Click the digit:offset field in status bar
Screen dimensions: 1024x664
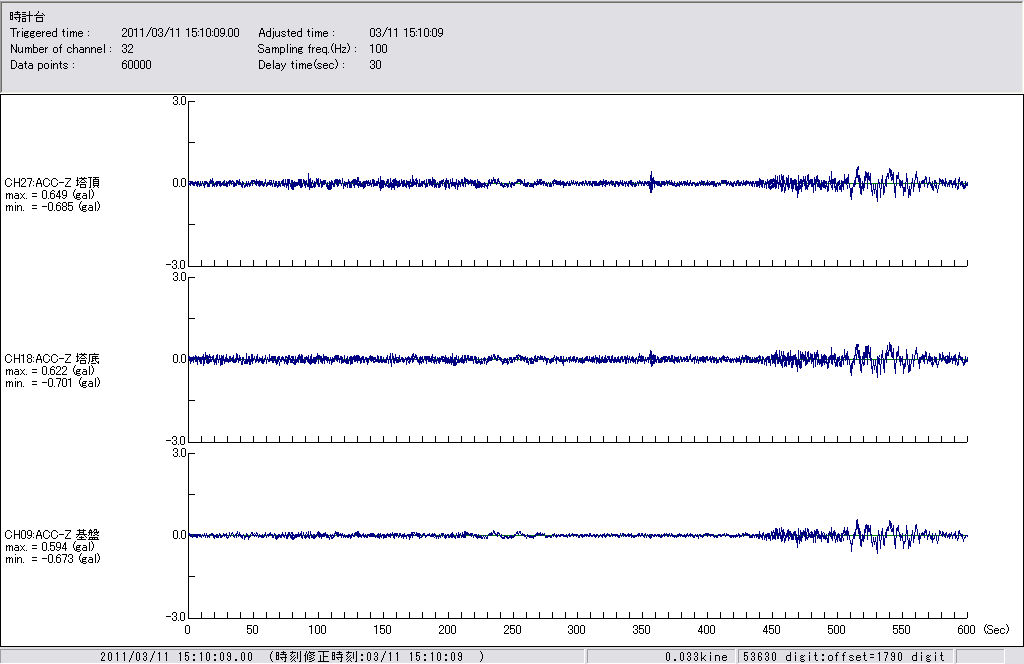coord(842,657)
